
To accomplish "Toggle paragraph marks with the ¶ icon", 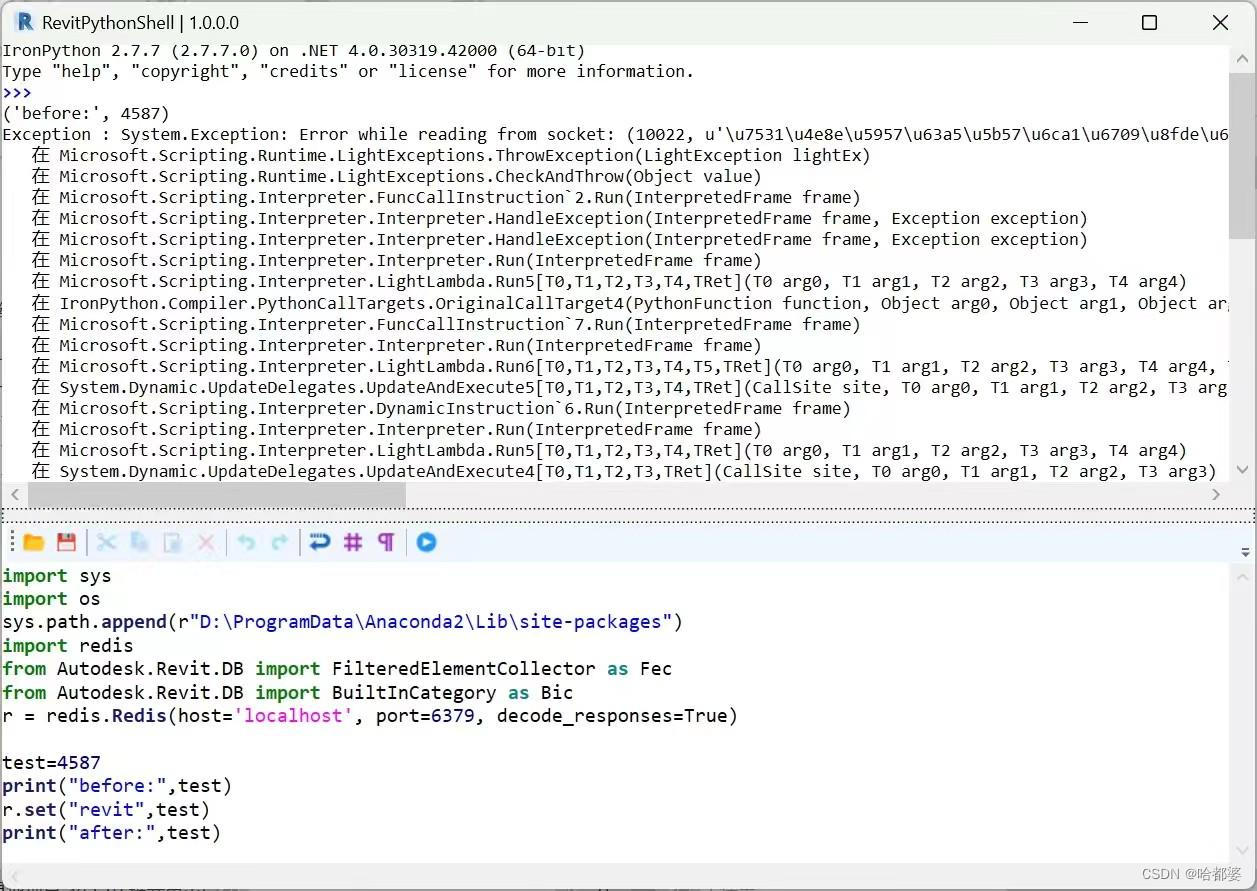I will [x=386, y=541].
